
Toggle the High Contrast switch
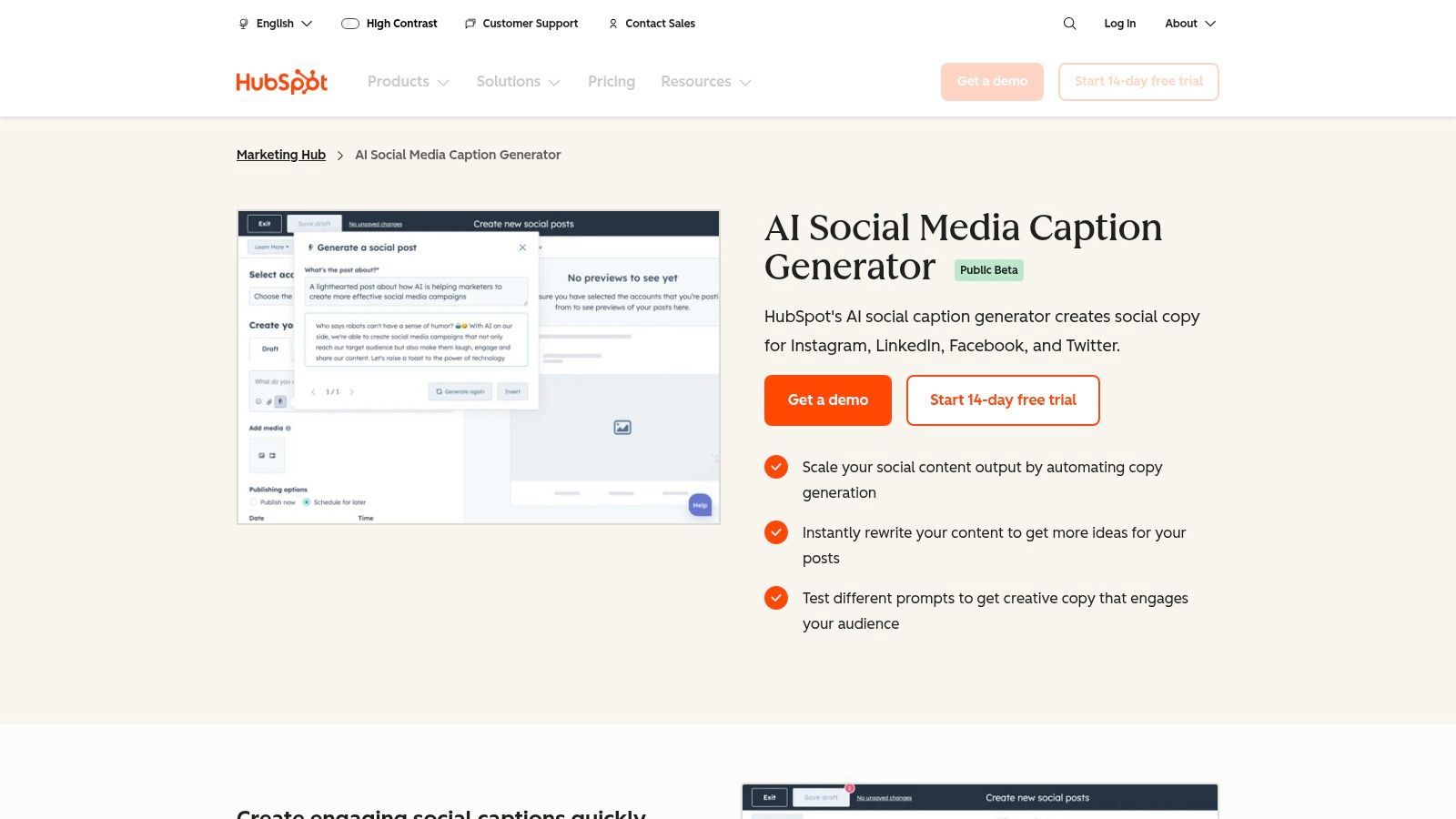[350, 24]
